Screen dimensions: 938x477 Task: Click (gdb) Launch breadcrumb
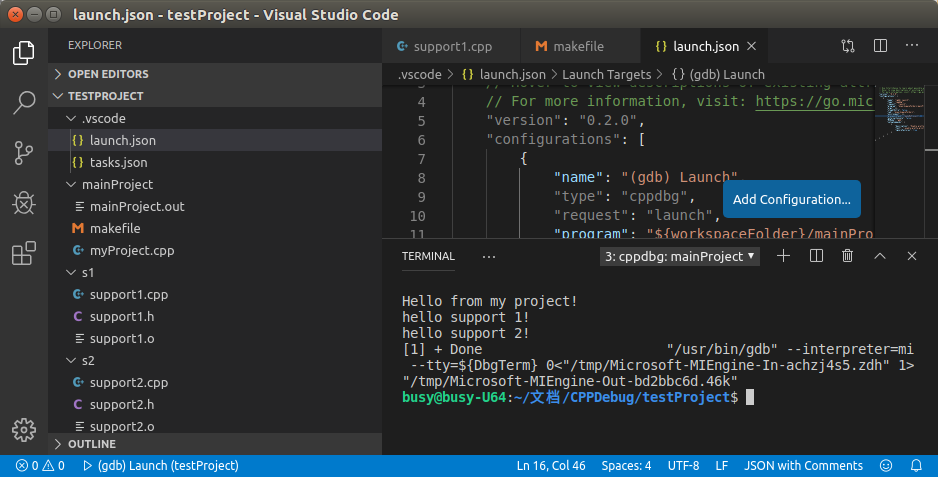point(718,75)
